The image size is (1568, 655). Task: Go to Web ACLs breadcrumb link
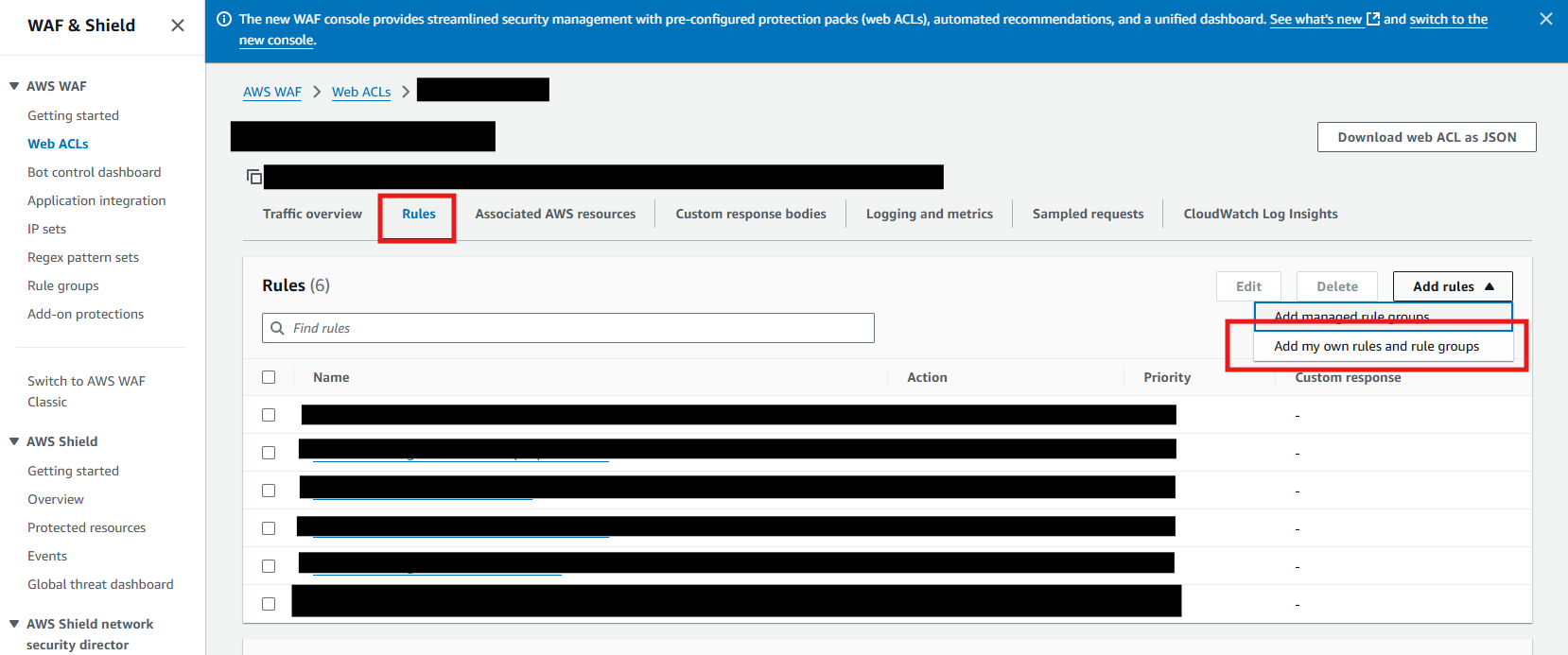click(x=361, y=92)
